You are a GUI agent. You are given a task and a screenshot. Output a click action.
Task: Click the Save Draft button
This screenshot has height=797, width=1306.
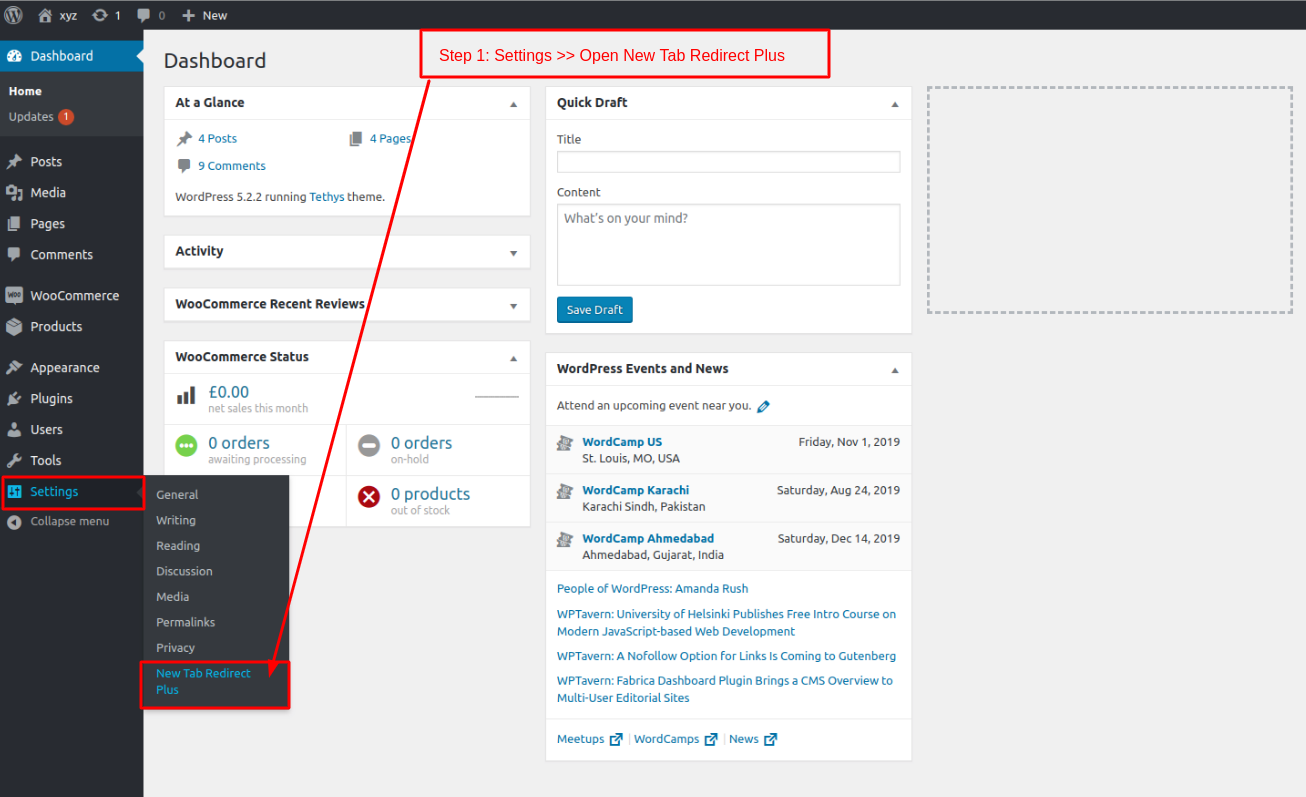click(x=595, y=310)
